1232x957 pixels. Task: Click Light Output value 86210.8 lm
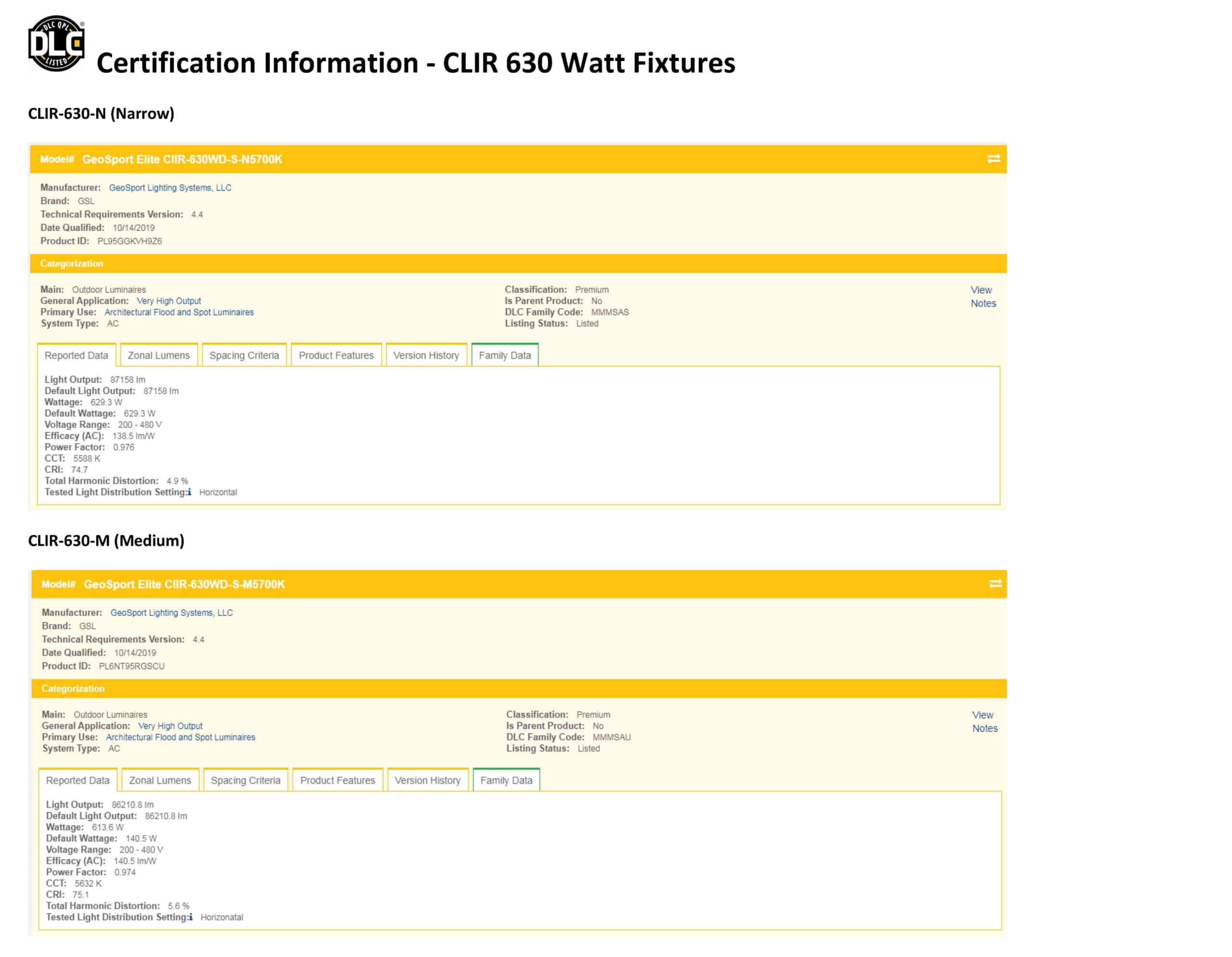[132, 805]
